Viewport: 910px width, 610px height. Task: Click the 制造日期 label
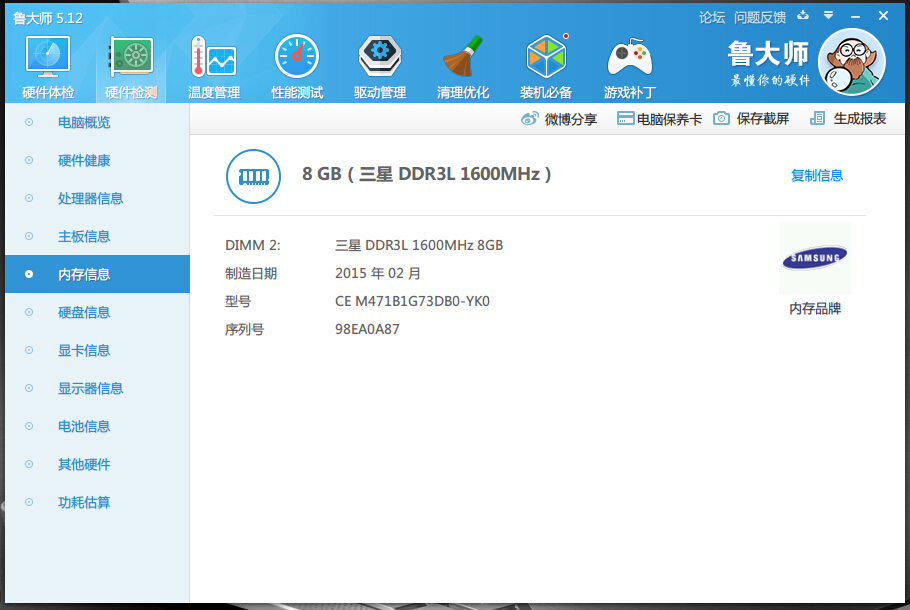coord(251,273)
